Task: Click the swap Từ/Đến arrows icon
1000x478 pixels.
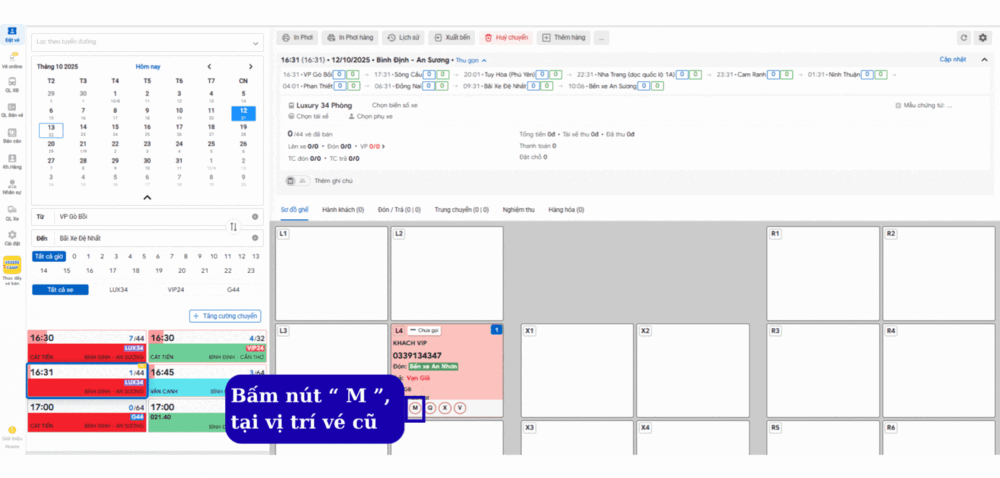Action: 234,227
